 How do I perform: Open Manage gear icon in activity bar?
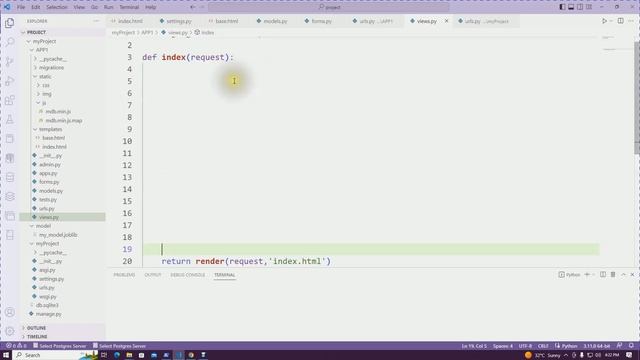coord(10,331)
